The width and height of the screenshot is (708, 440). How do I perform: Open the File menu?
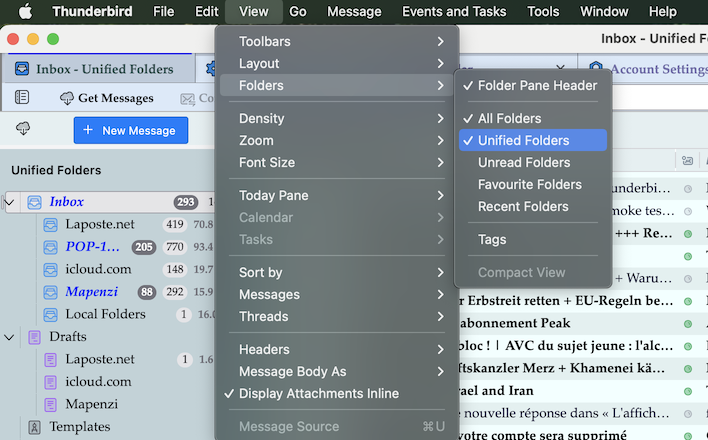click(163, 11)
